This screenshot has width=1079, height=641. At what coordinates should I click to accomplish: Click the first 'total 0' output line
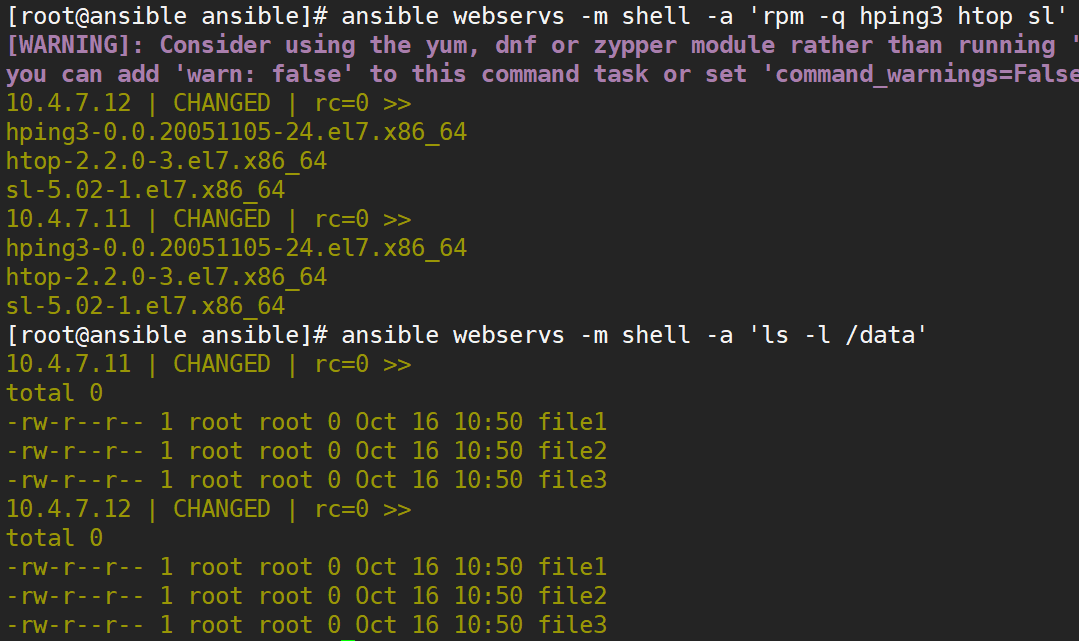54,393
